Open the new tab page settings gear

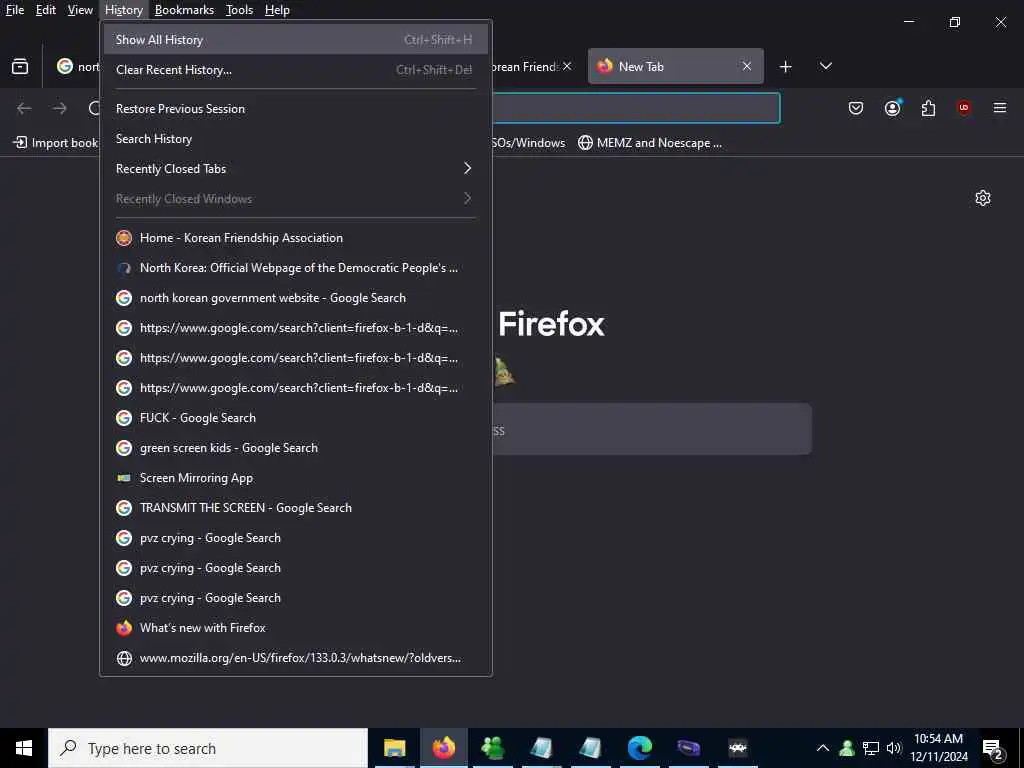pyautogui.click(x=983, y=198)
